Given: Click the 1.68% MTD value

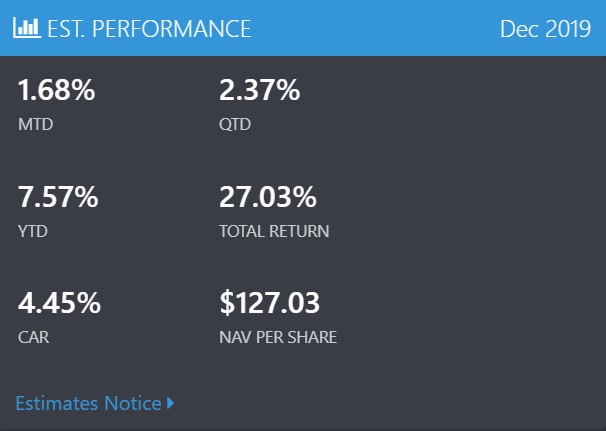Looking at the screenshot, I should coord(56,90).
